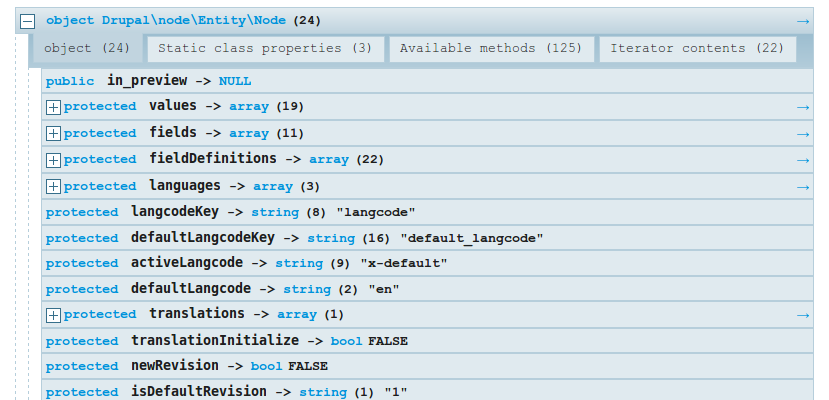Click the newRevision property name

click(175, 366)
